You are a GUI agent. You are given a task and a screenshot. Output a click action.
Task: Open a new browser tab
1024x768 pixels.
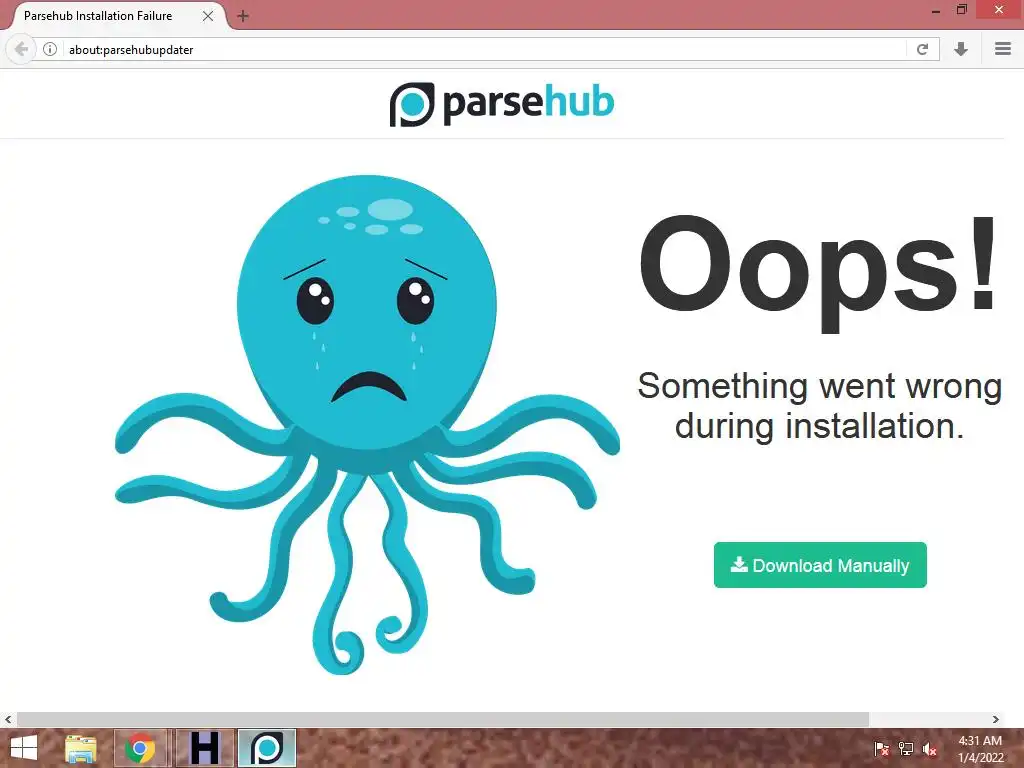243,16
